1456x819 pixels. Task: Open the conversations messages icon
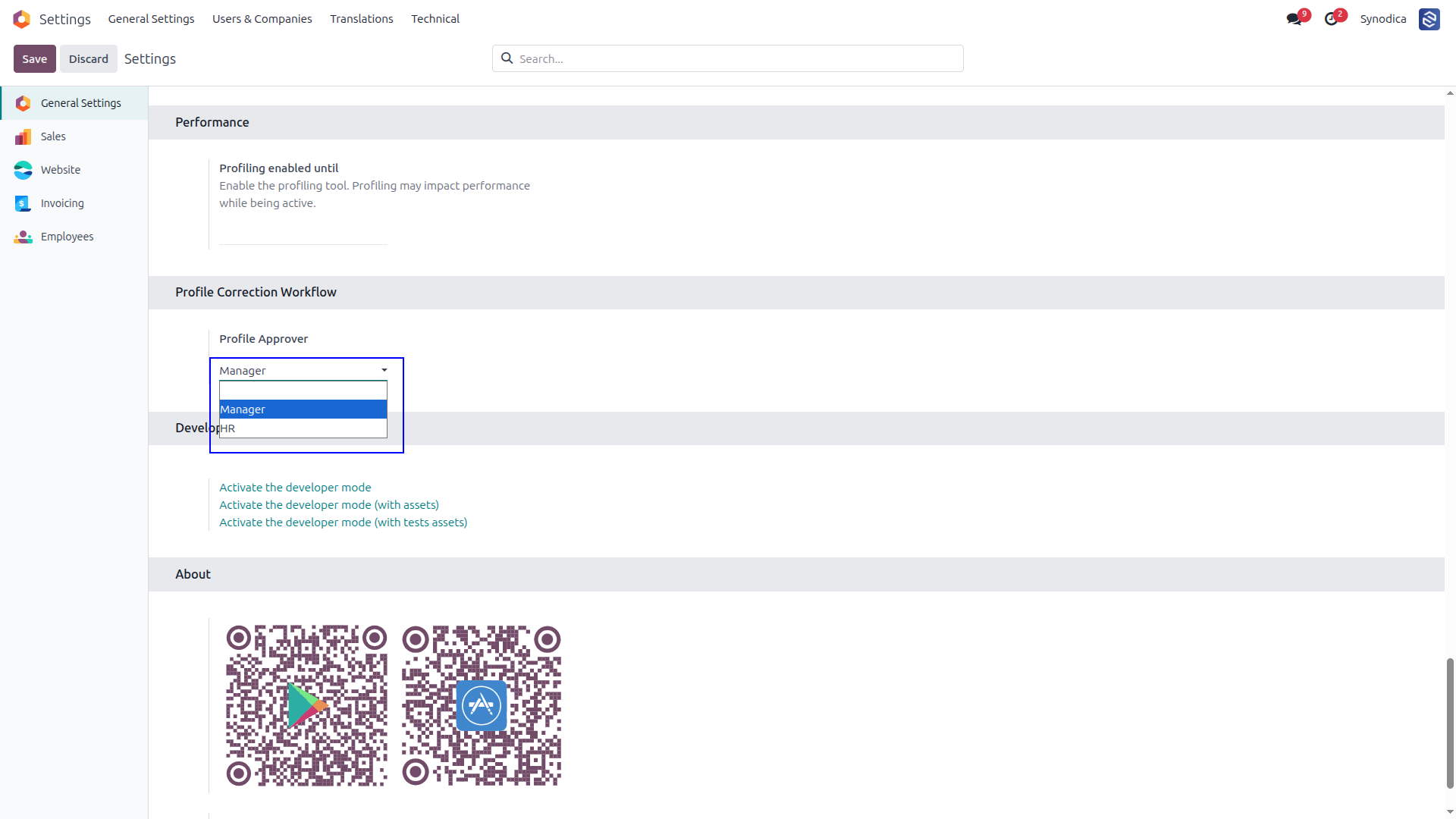1294,19
